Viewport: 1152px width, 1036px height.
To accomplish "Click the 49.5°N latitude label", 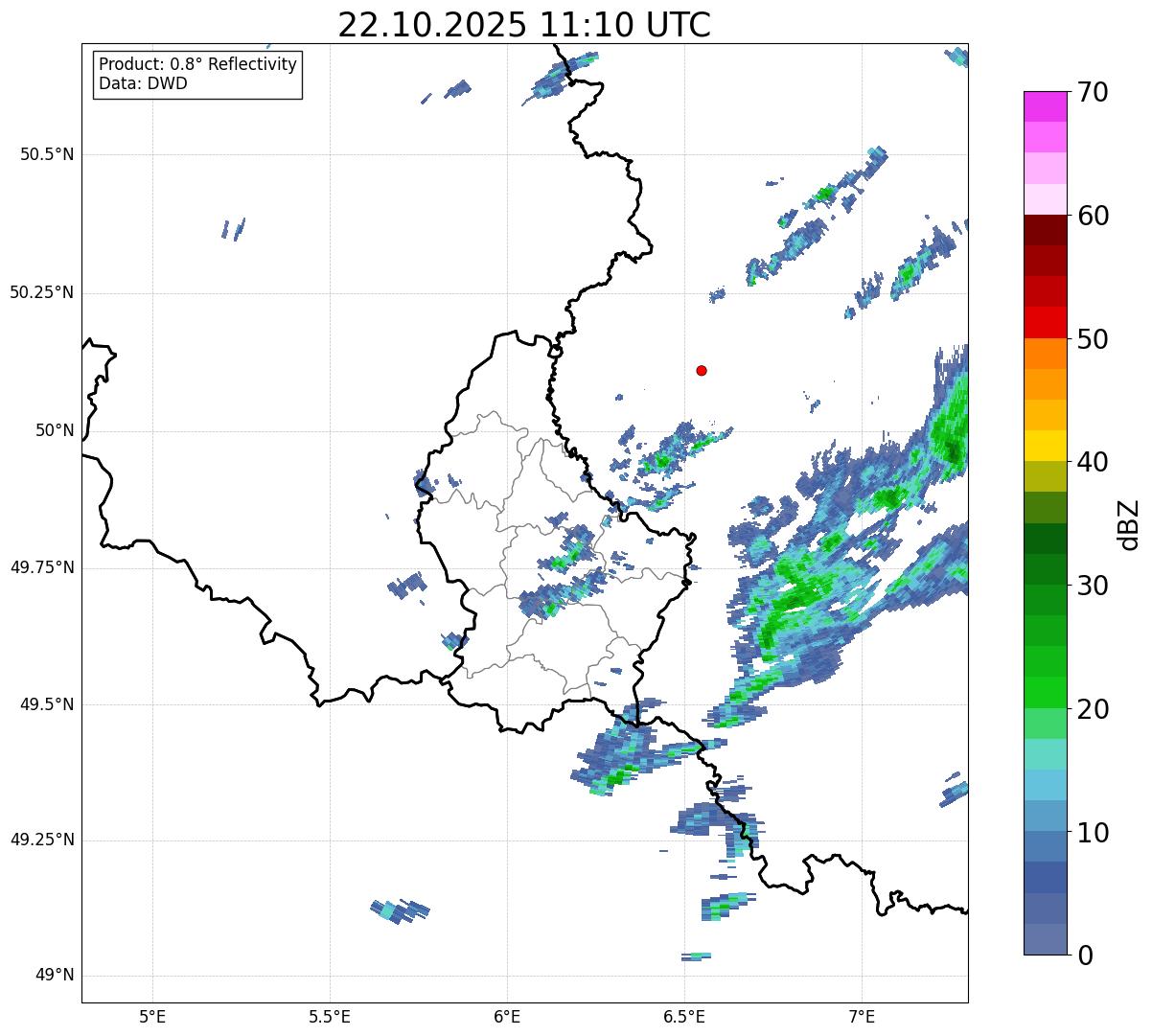I will point(46,704).
